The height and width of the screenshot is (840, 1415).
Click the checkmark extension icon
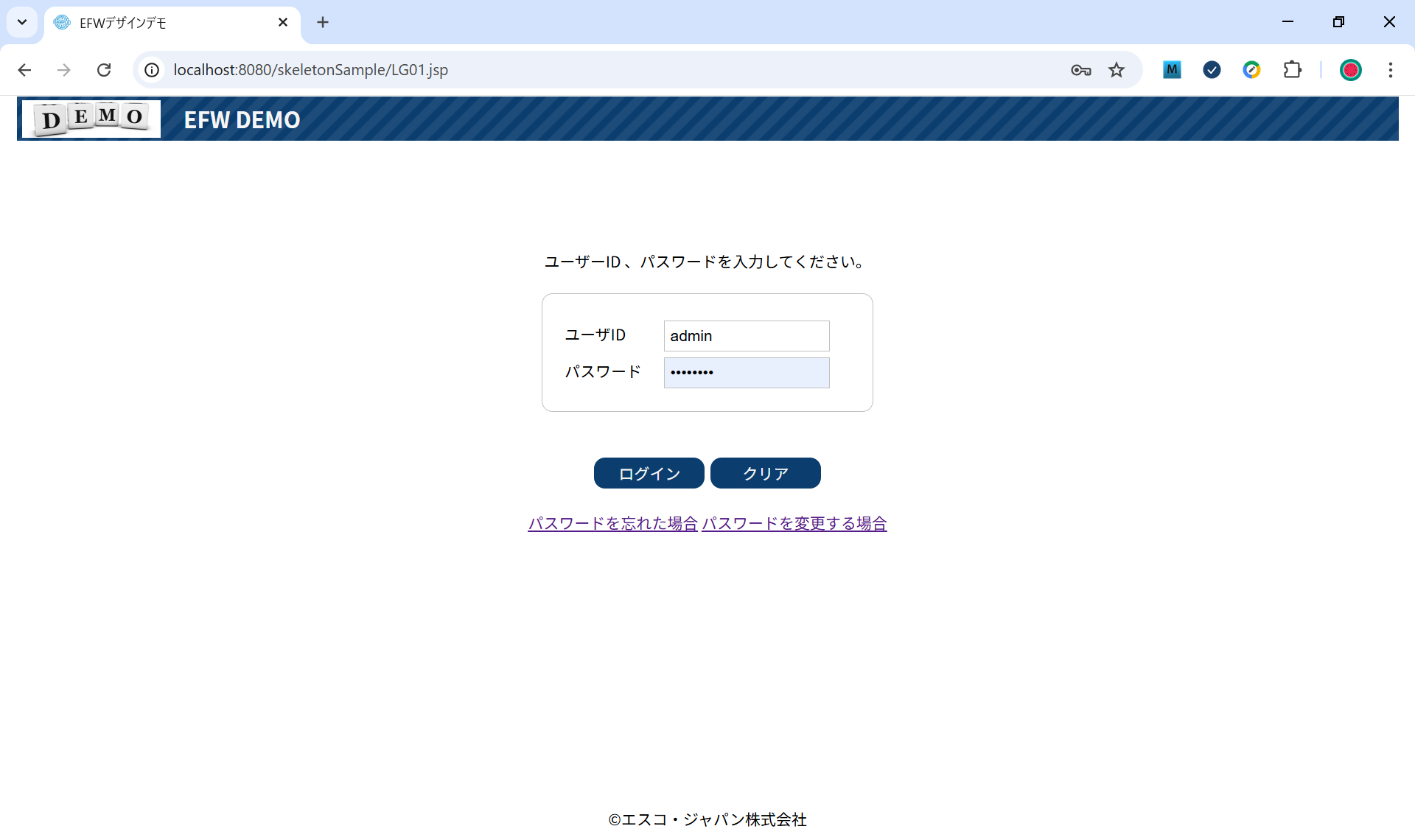point(1212,70)
